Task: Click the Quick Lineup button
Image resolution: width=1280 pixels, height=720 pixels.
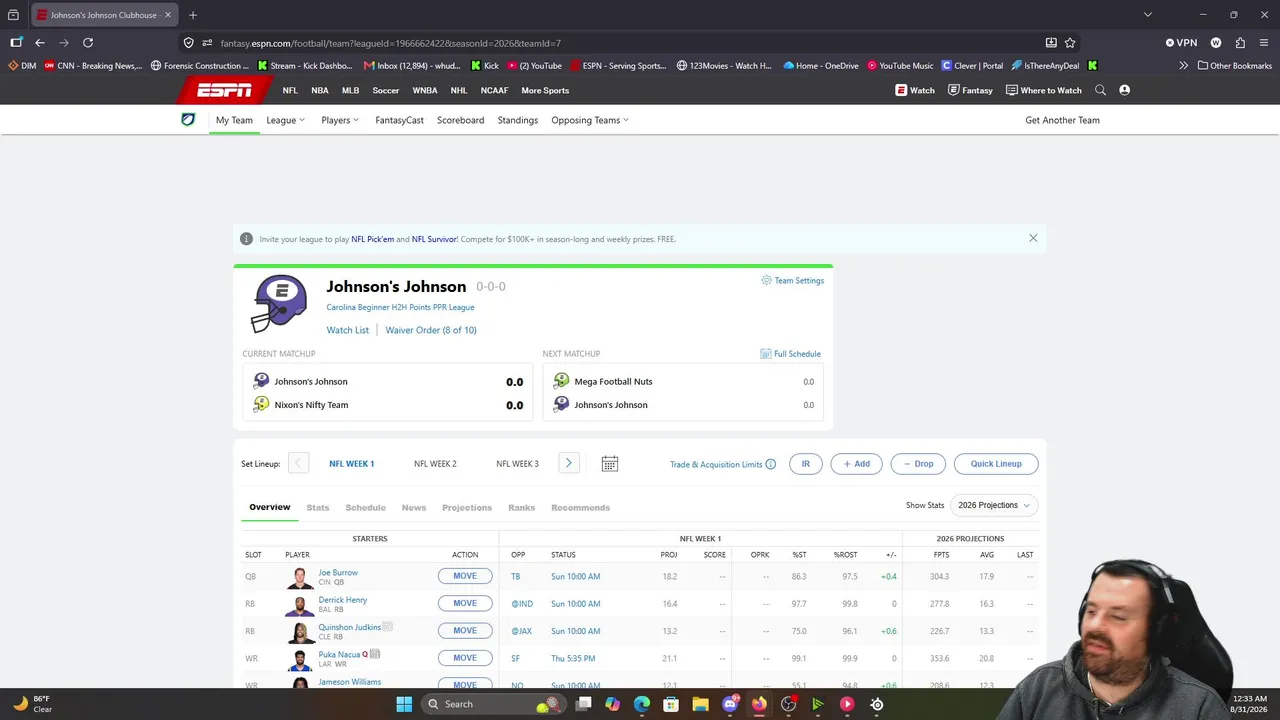Action: click(x=996, y=464)
